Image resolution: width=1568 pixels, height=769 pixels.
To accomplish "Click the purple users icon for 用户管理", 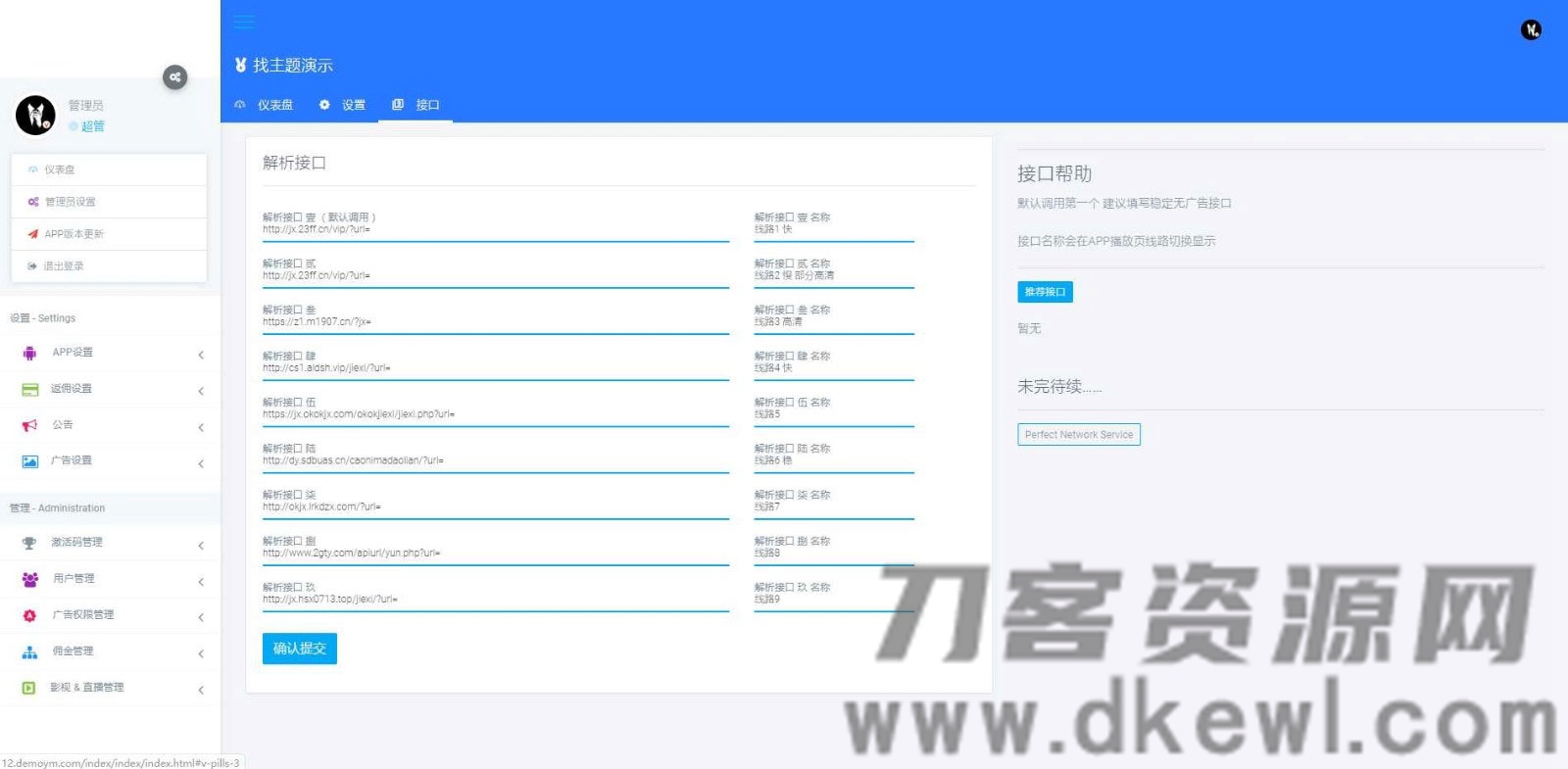I will tap(29, 579).
